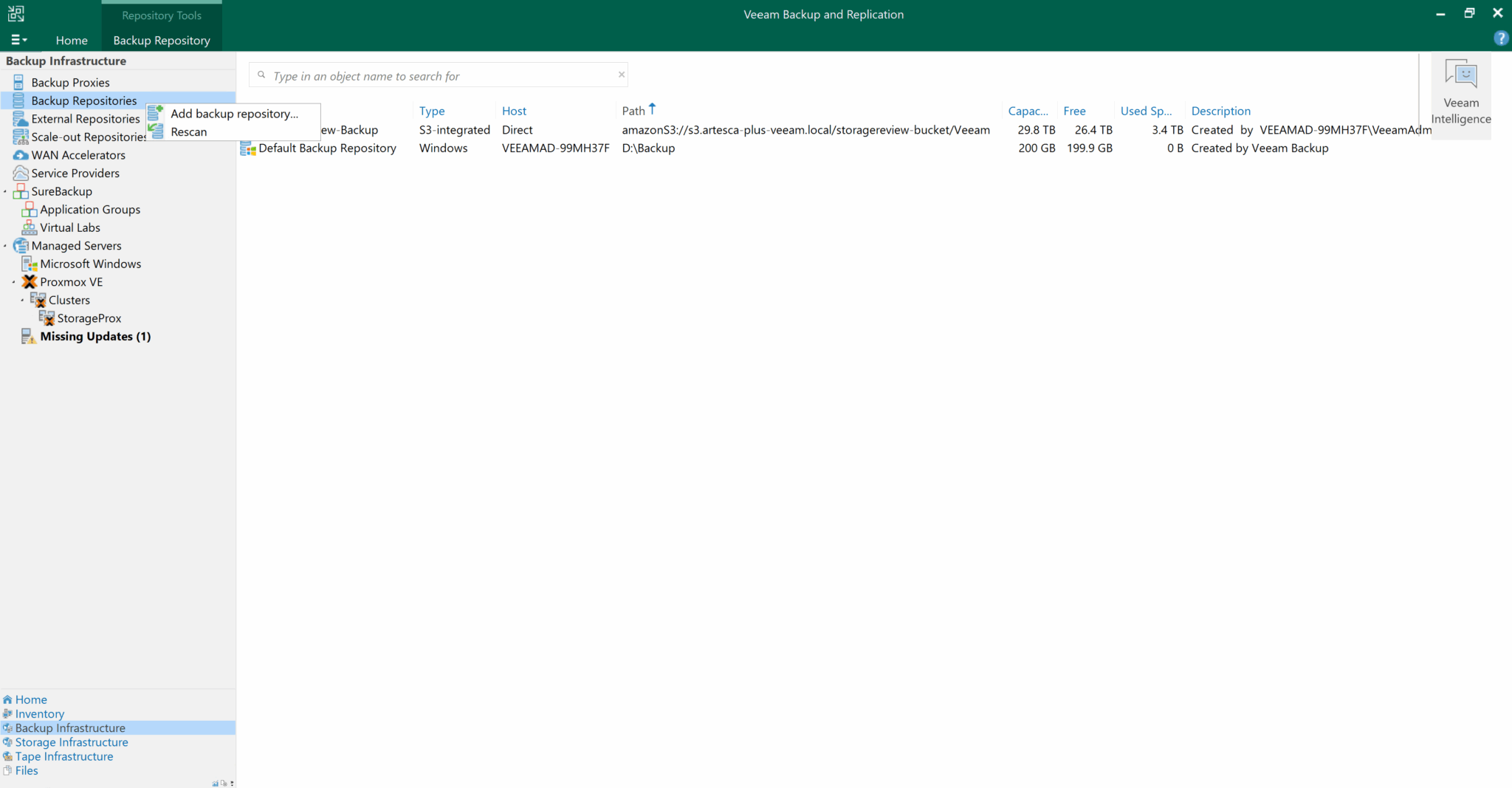
Task: Click the StorageProx cluster icon
Action: tap(47, 318)
